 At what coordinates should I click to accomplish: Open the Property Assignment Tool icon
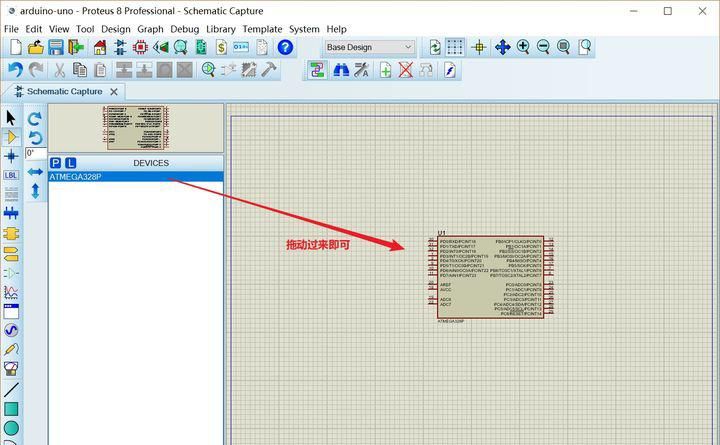(x=361, y=70)
